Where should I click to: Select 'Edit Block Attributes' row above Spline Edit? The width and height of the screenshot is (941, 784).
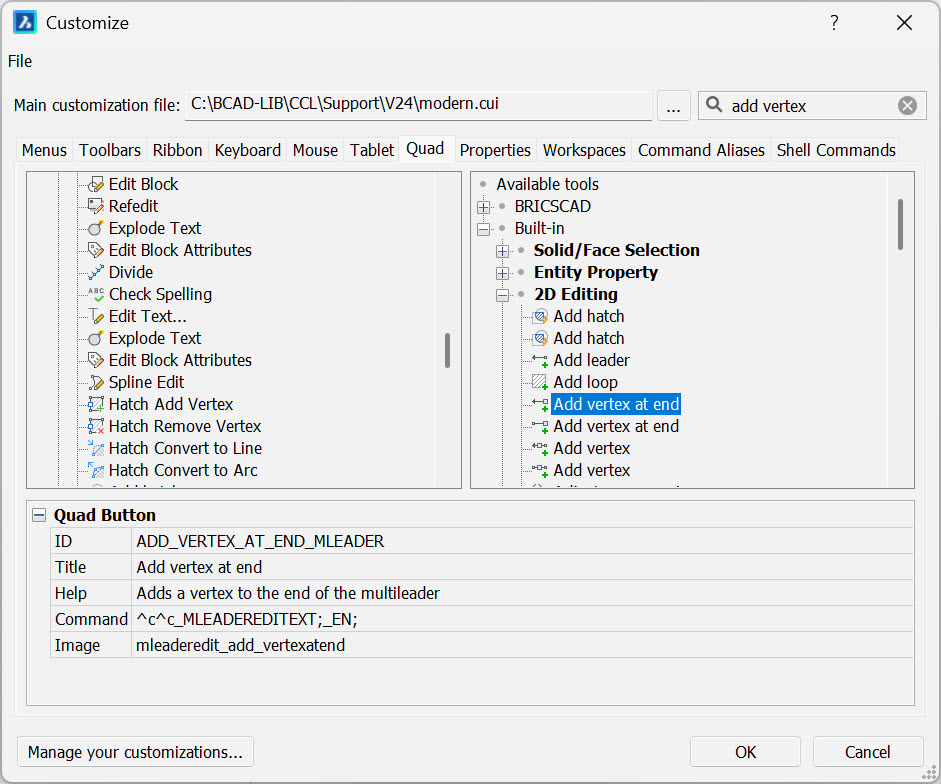tap(180, 361)
